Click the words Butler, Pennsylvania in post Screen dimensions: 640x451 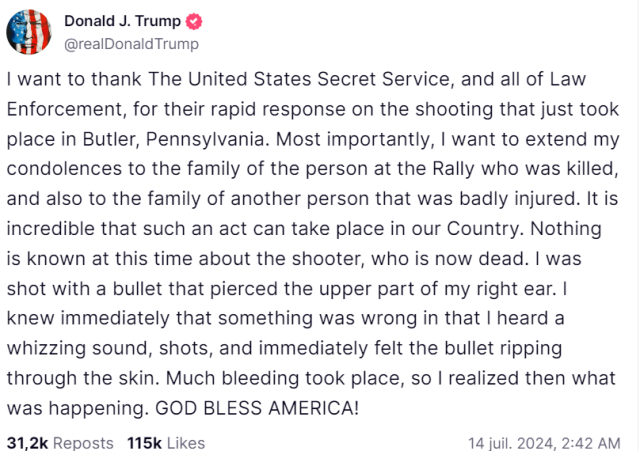pos(174,139)
